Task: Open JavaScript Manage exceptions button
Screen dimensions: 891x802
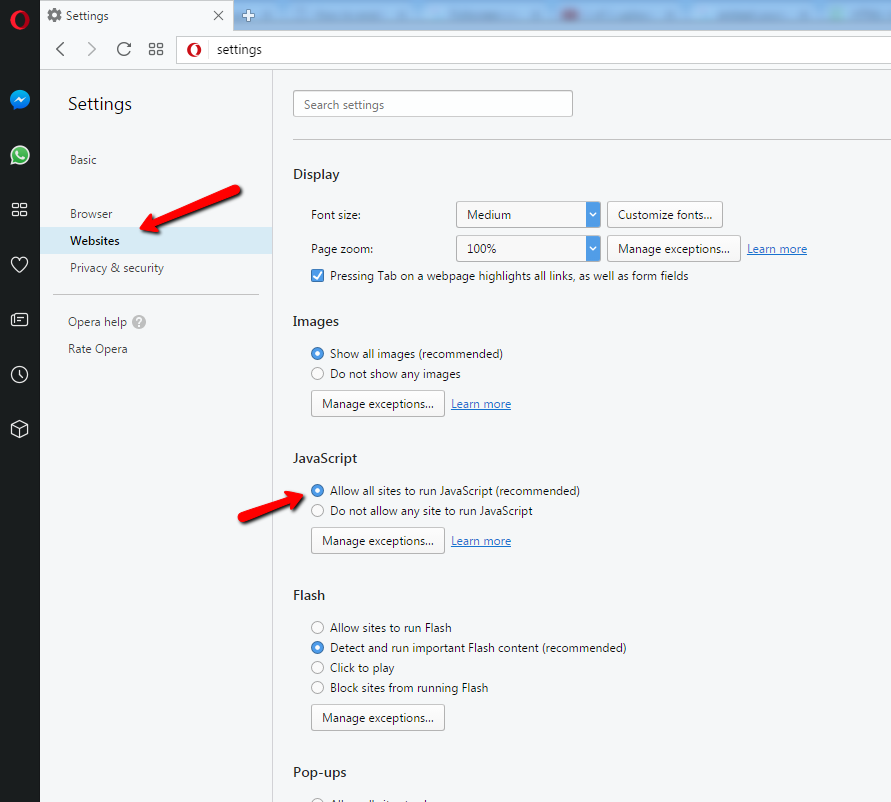Action: tap(378, 541)
